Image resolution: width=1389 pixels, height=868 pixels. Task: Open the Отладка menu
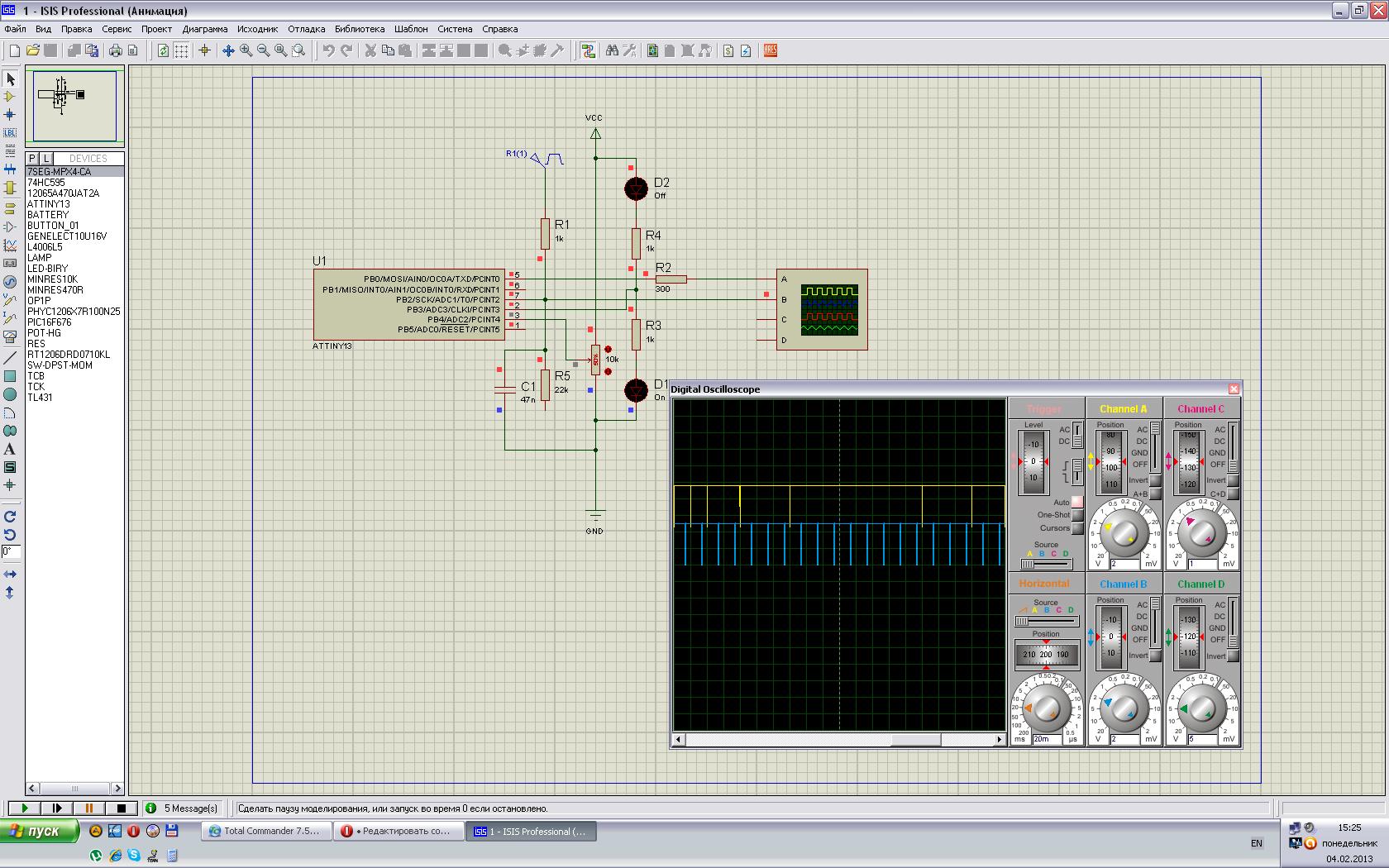[x=306, y=29]
